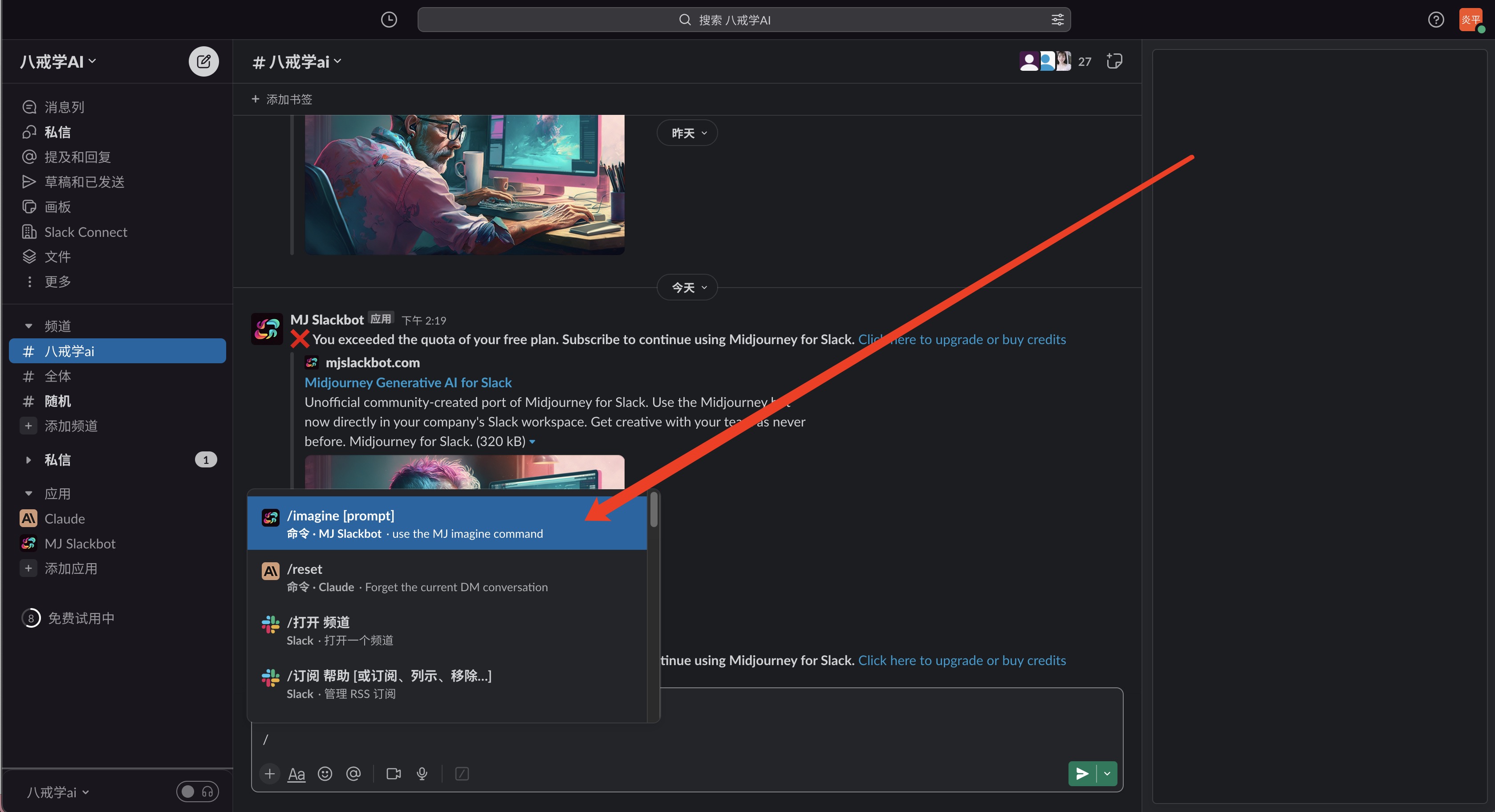Click attach plus button in composer
This screenshot has height=812, width=1495.
269,774
